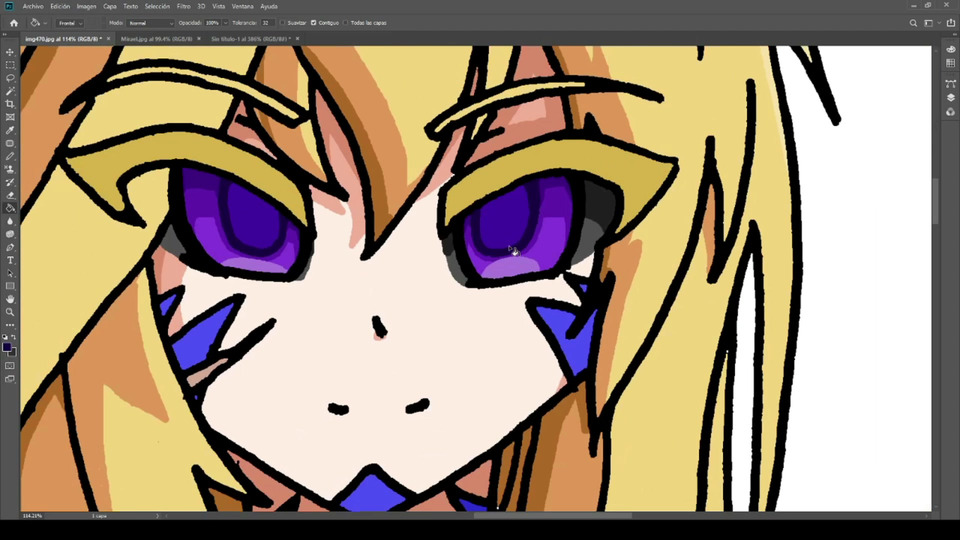This screenshot has width=960, height=540.
Task: Change the screen mode
Action: click(x=10, y=379)
